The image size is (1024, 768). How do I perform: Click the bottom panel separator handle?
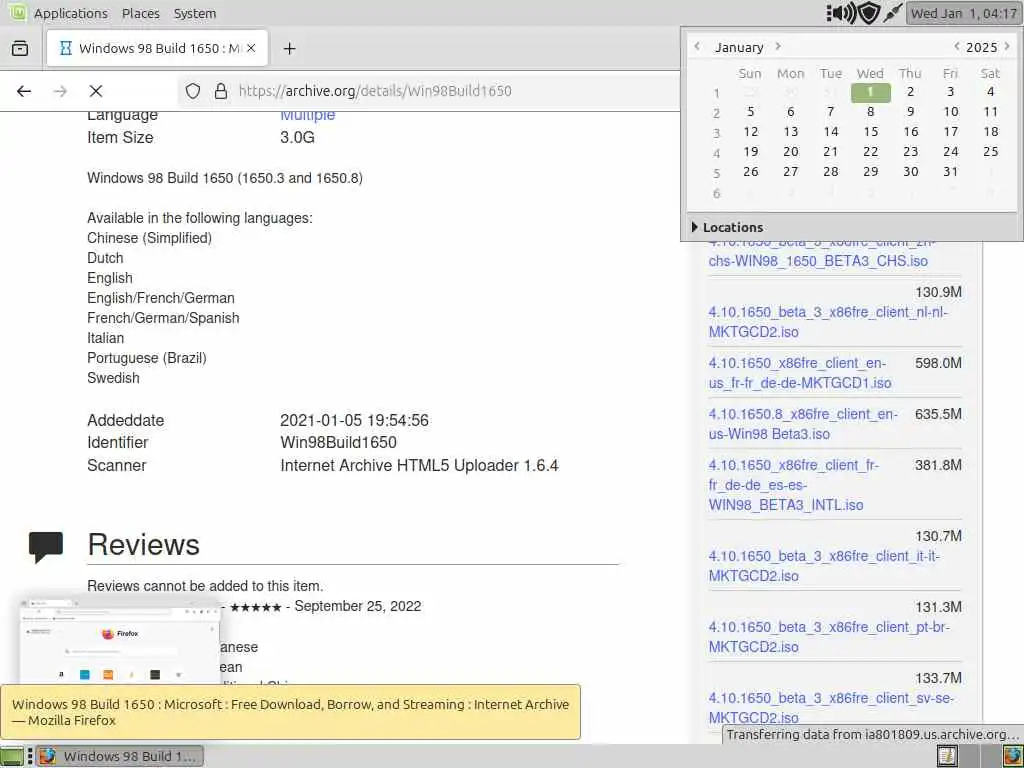(x=30, y=756)
